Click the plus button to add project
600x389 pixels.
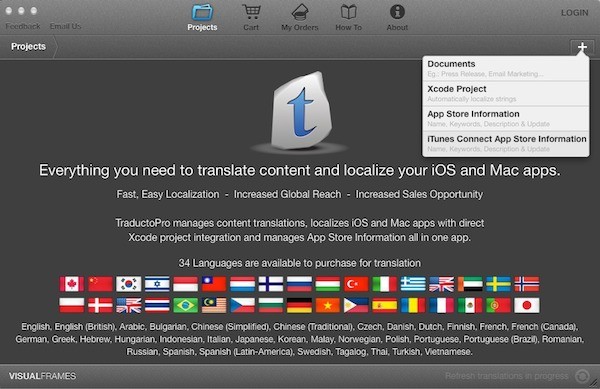582,47
